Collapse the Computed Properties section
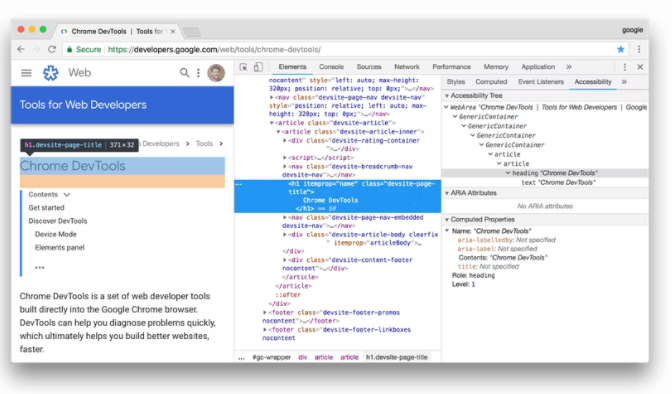This screenshot has height=394, width=672. 447,220
